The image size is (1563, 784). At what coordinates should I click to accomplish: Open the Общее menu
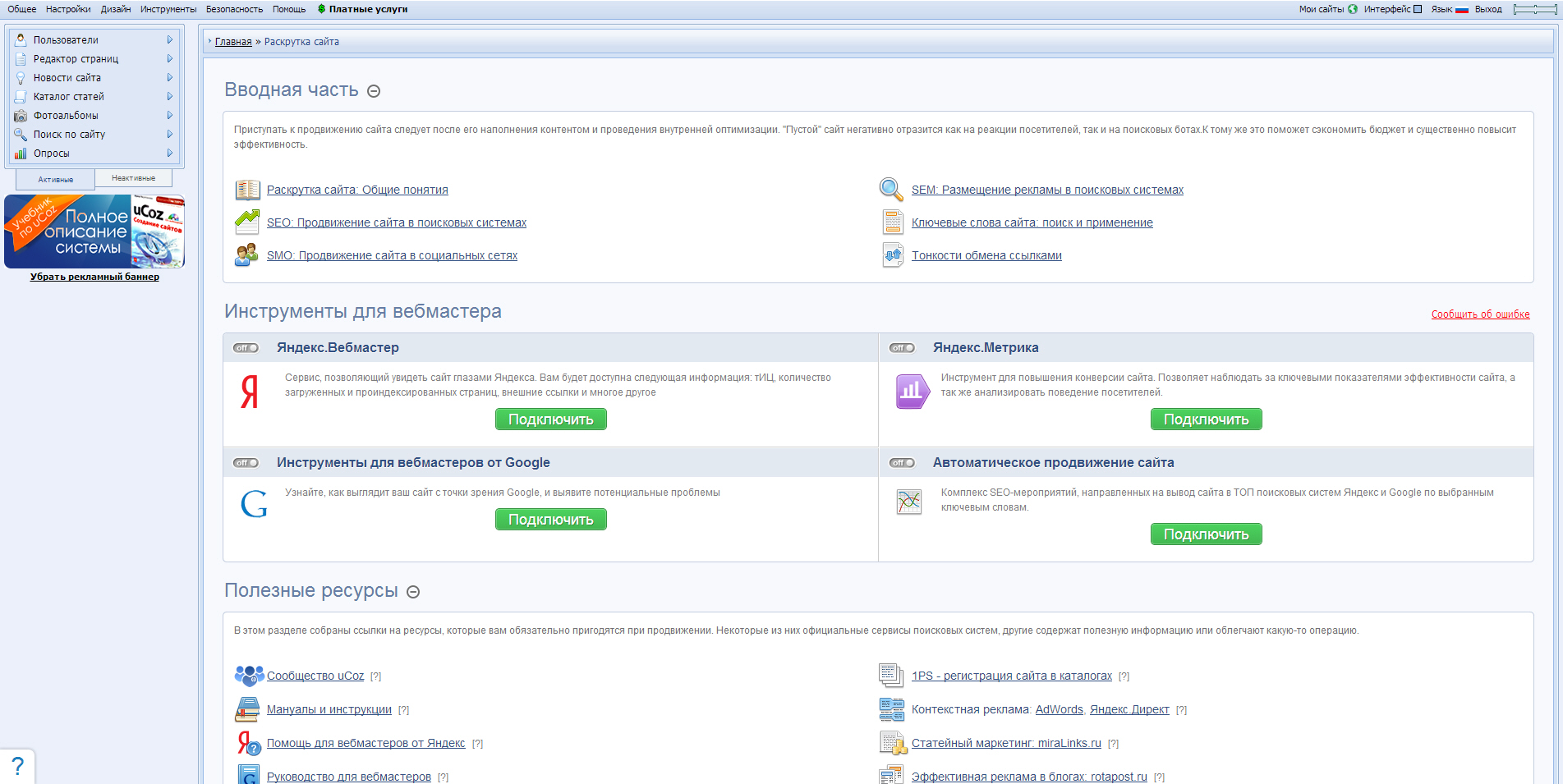[x=22, y=9]
